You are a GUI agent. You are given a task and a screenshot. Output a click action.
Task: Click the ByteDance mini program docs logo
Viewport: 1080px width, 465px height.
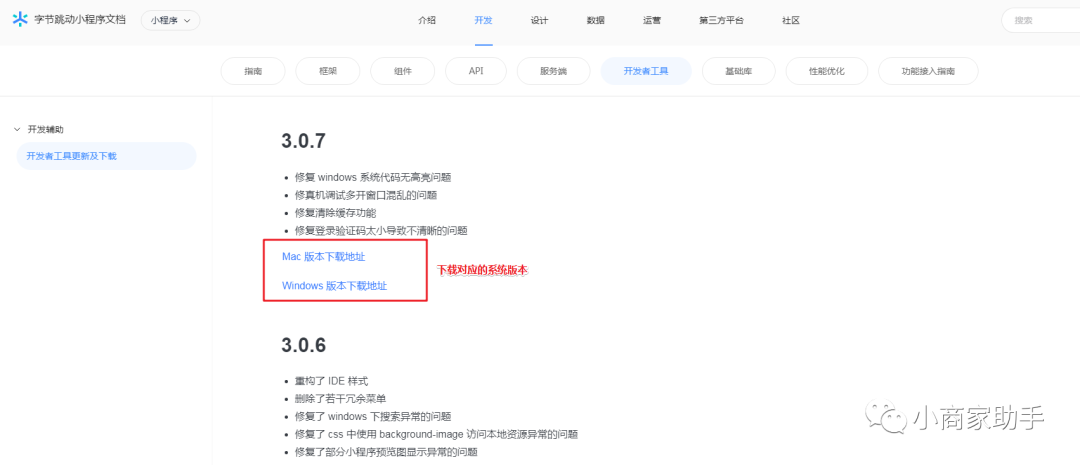tap(70, 20)
